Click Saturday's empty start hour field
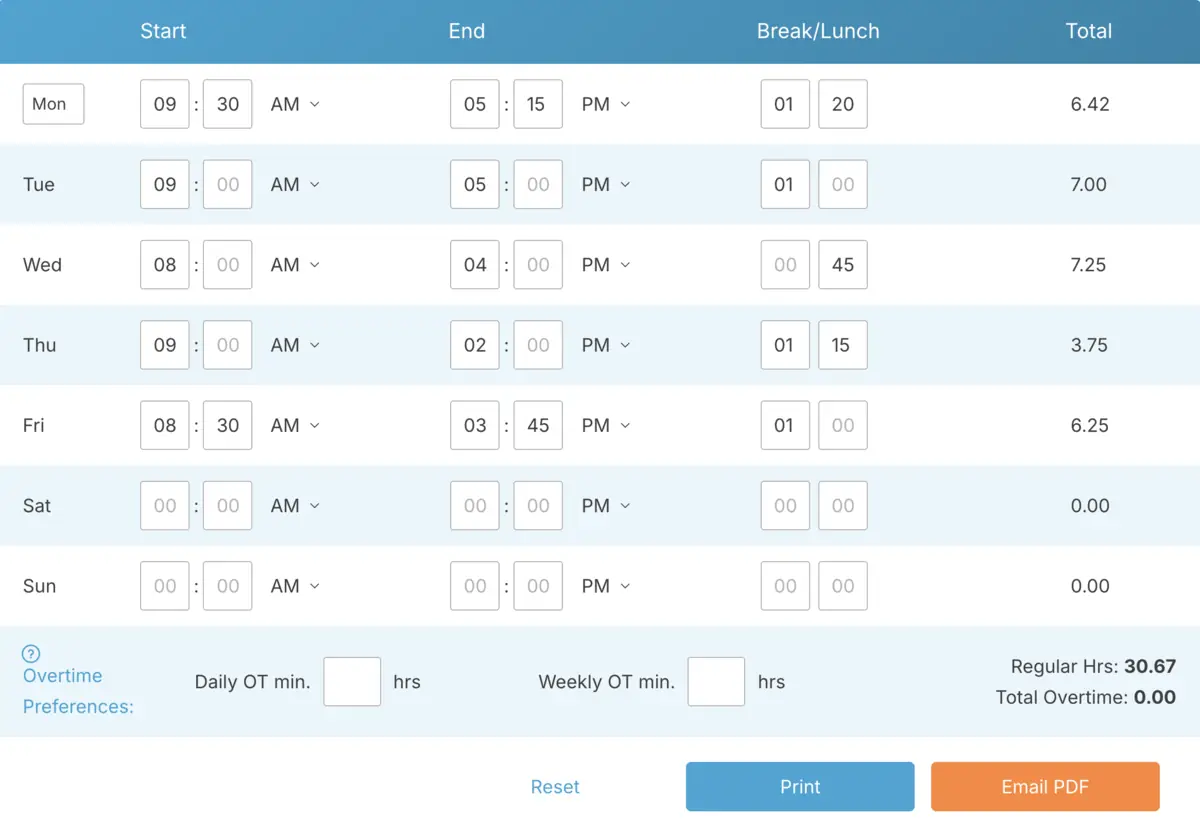1200x835 pixels. [x=164, y=505]
